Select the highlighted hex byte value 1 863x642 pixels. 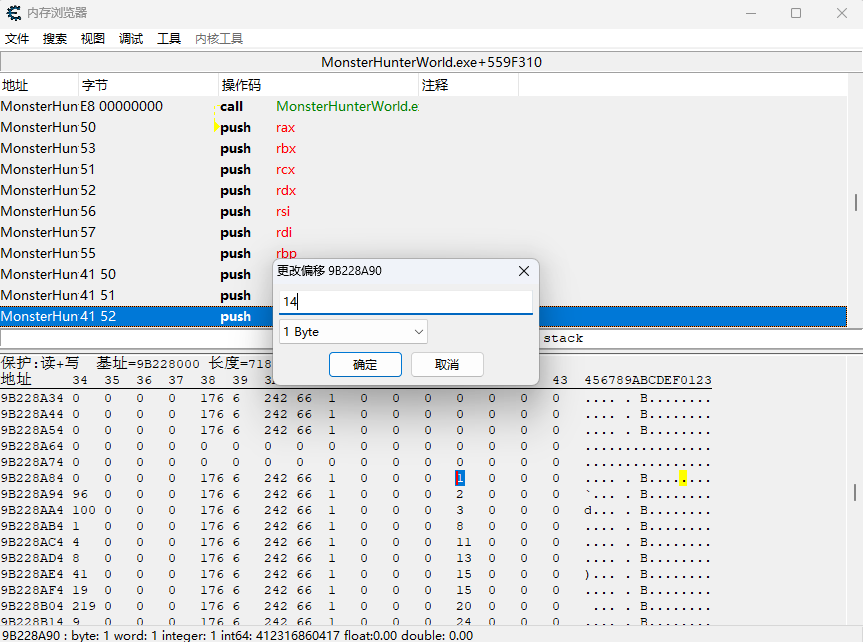tap(460, 478)
